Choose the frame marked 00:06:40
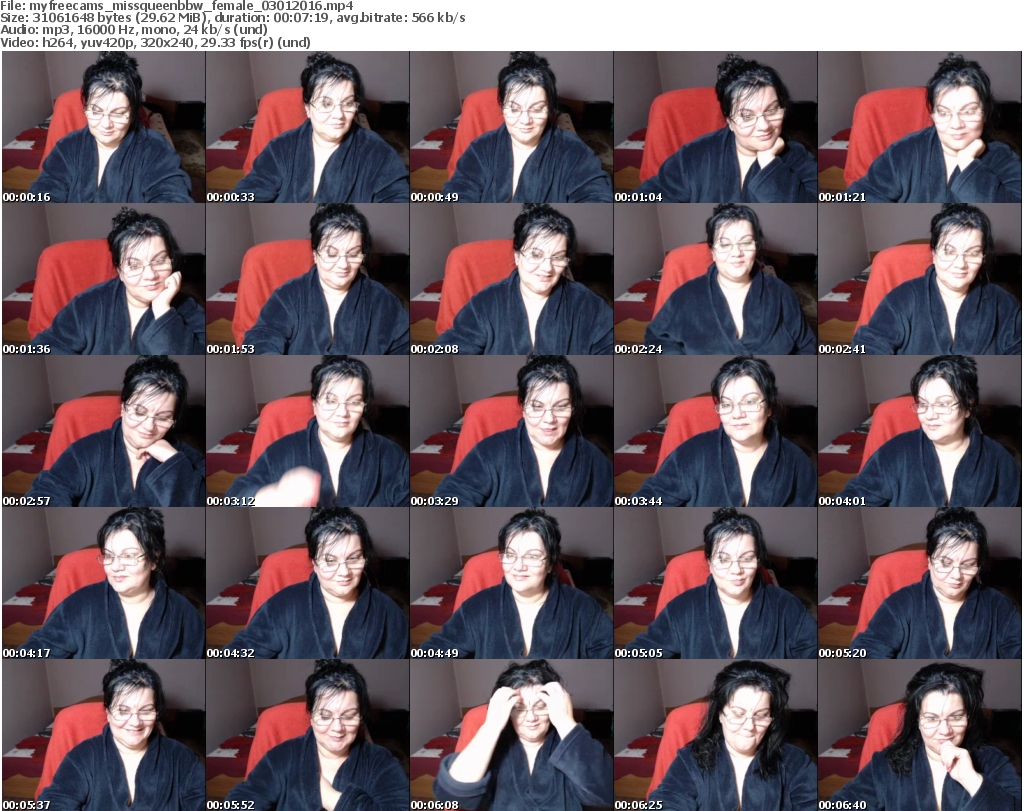1024x811 pixels. (919, 735)
